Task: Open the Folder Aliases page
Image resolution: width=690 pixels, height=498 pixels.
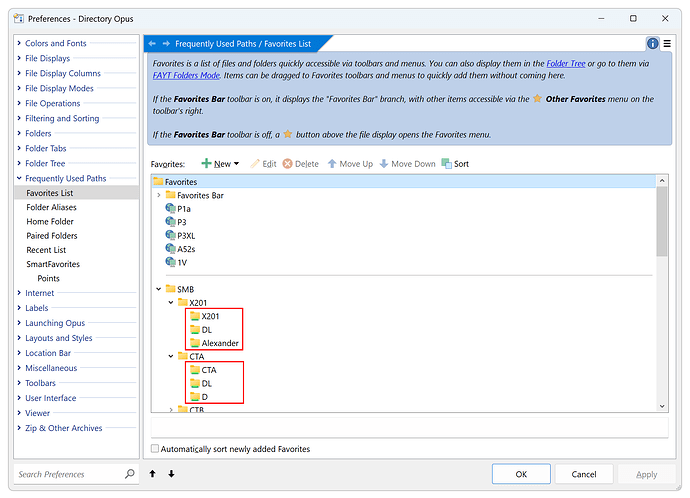Action: pos(51,207)
